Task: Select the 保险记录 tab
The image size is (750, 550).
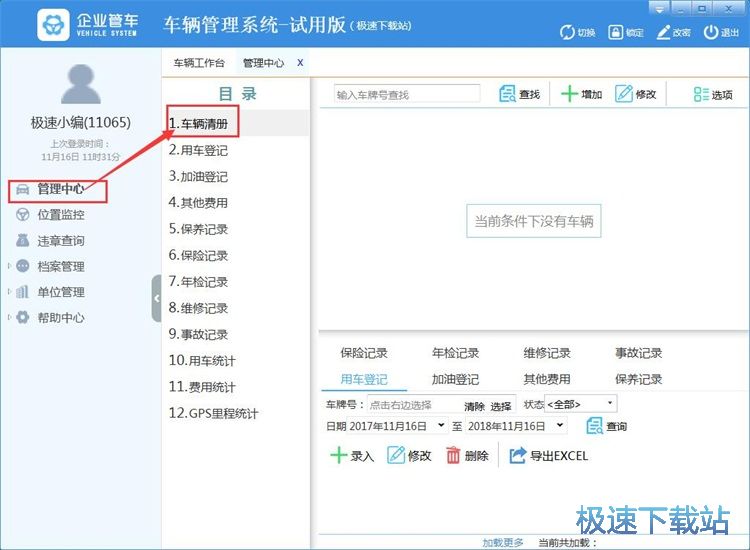Action: coord(364,353)
